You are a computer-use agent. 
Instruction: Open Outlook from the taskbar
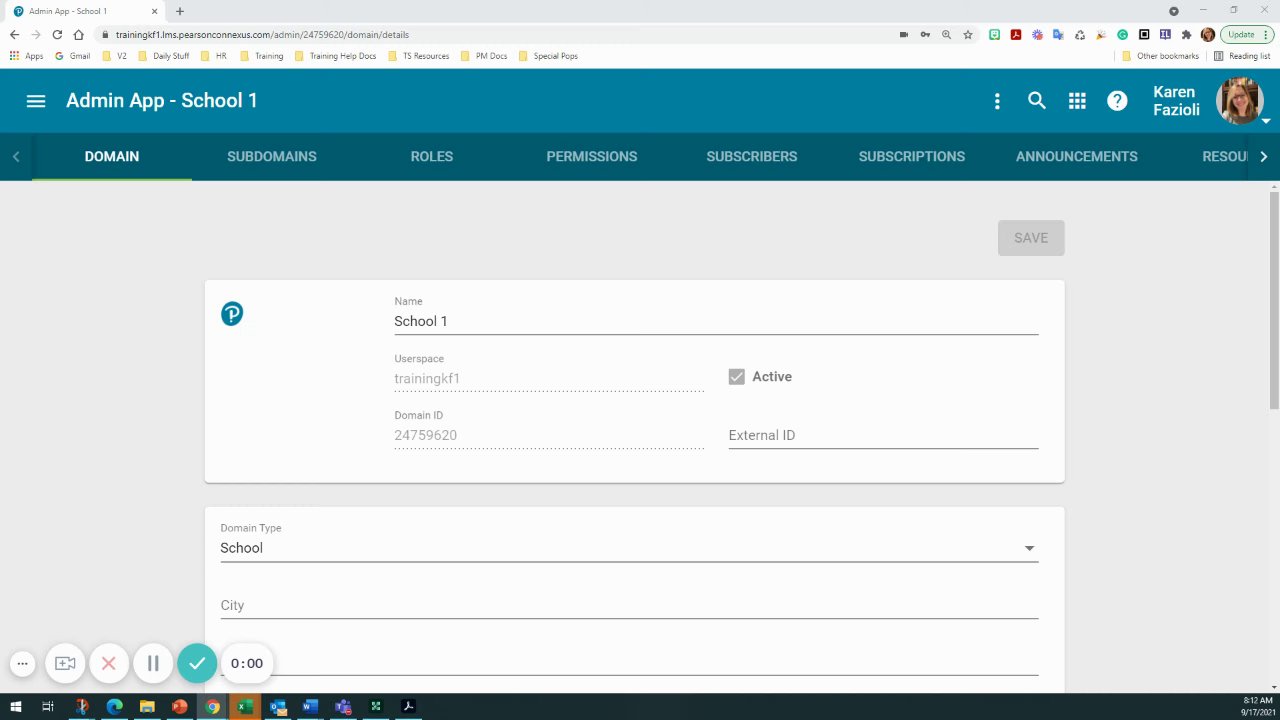point(278,707)
